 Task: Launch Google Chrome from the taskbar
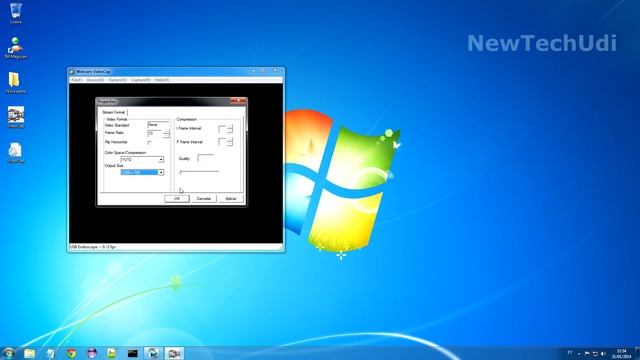71,353
